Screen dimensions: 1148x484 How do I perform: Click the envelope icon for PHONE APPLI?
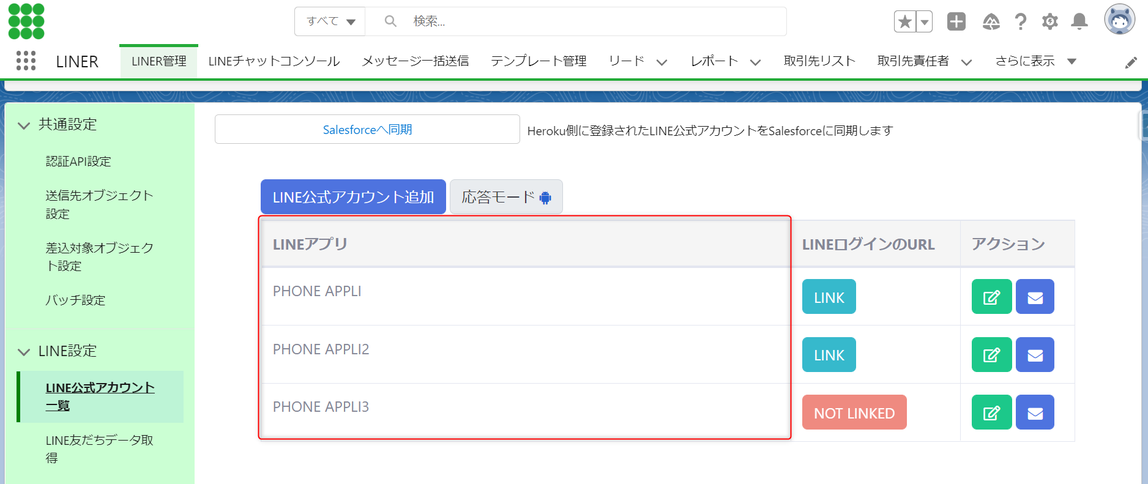pyautogui.click(x=1035, y=297)
